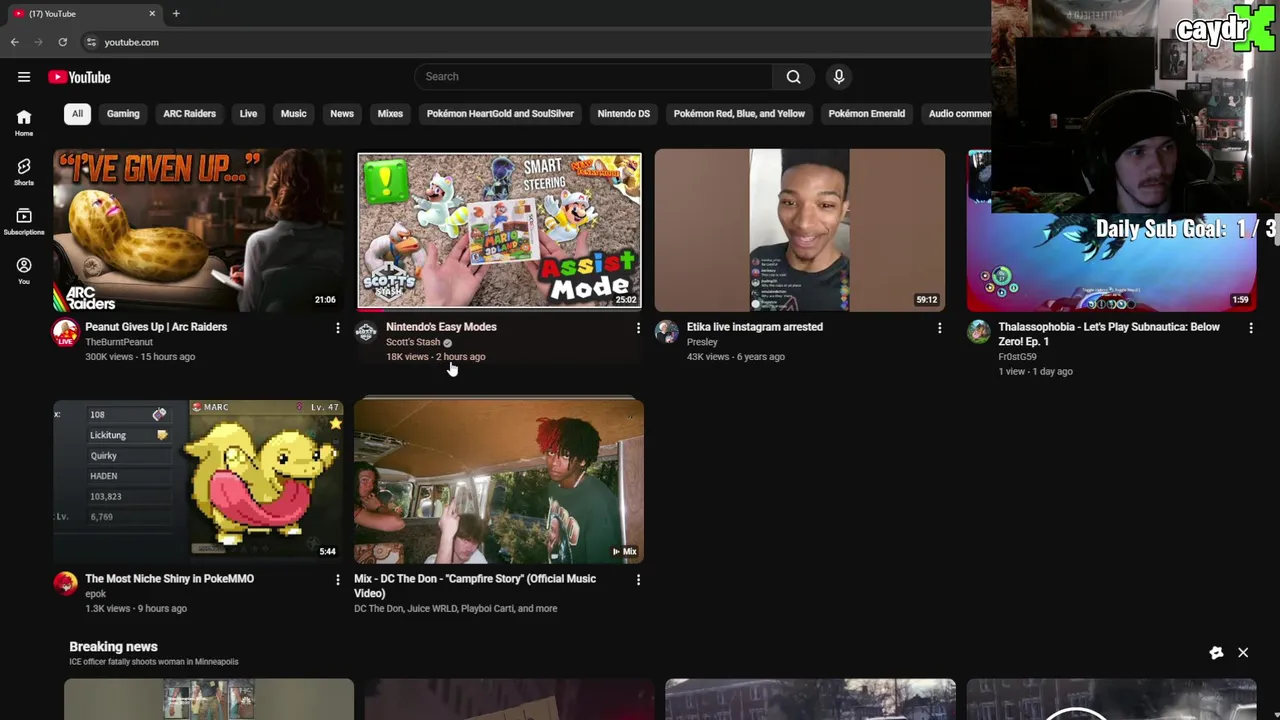Screen dimensions: 1280x720
Task: Open Fr0stG59 channel avatar
Action: (x=978, y=333)
